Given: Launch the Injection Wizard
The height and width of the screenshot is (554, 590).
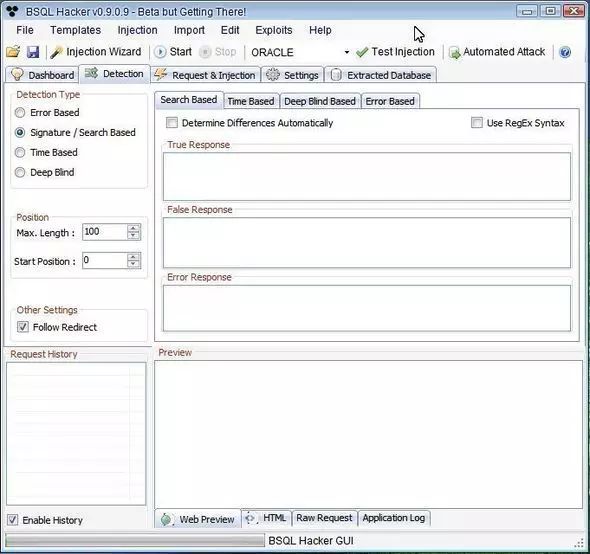Looking at the screenshot, I should pyautogui.click(x=96, y=52).
